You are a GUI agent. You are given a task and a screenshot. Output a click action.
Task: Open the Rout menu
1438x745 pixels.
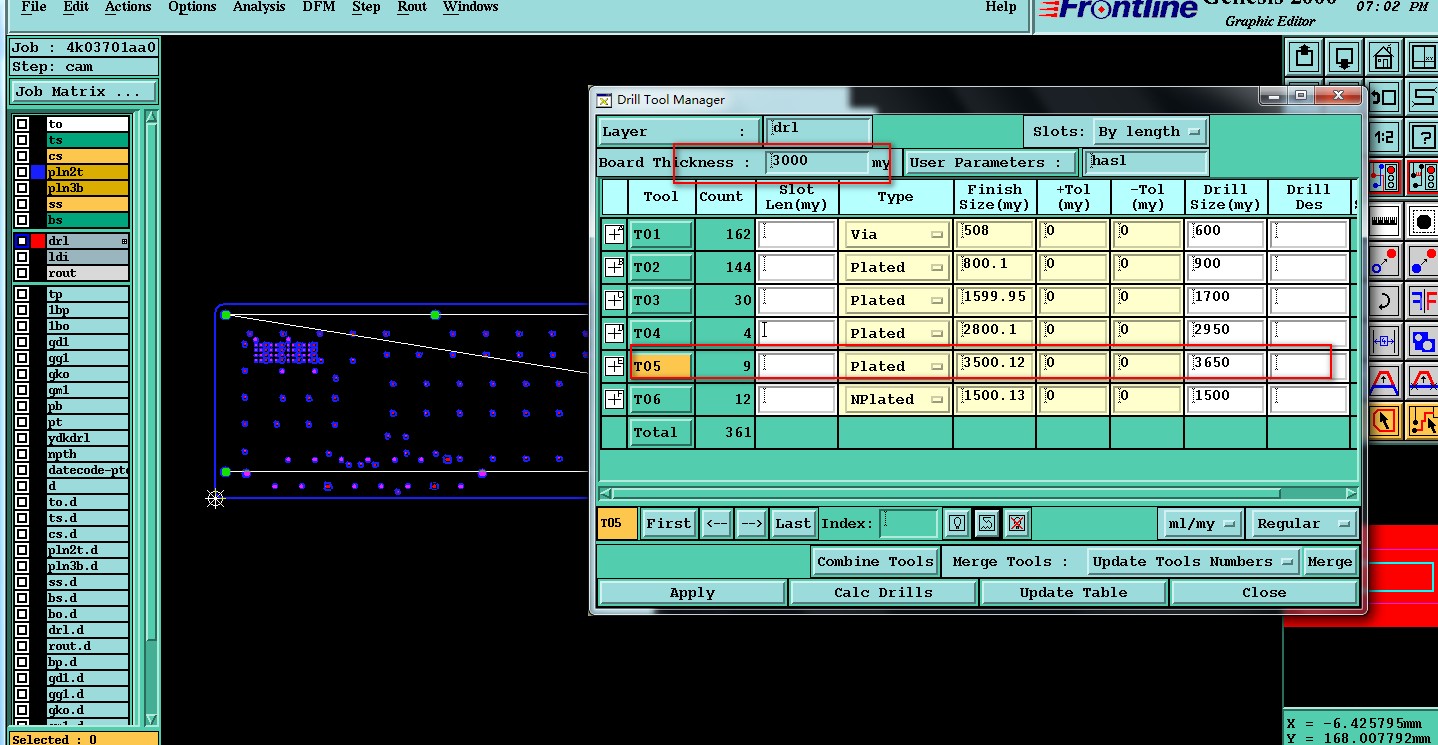tap(412, 7)
